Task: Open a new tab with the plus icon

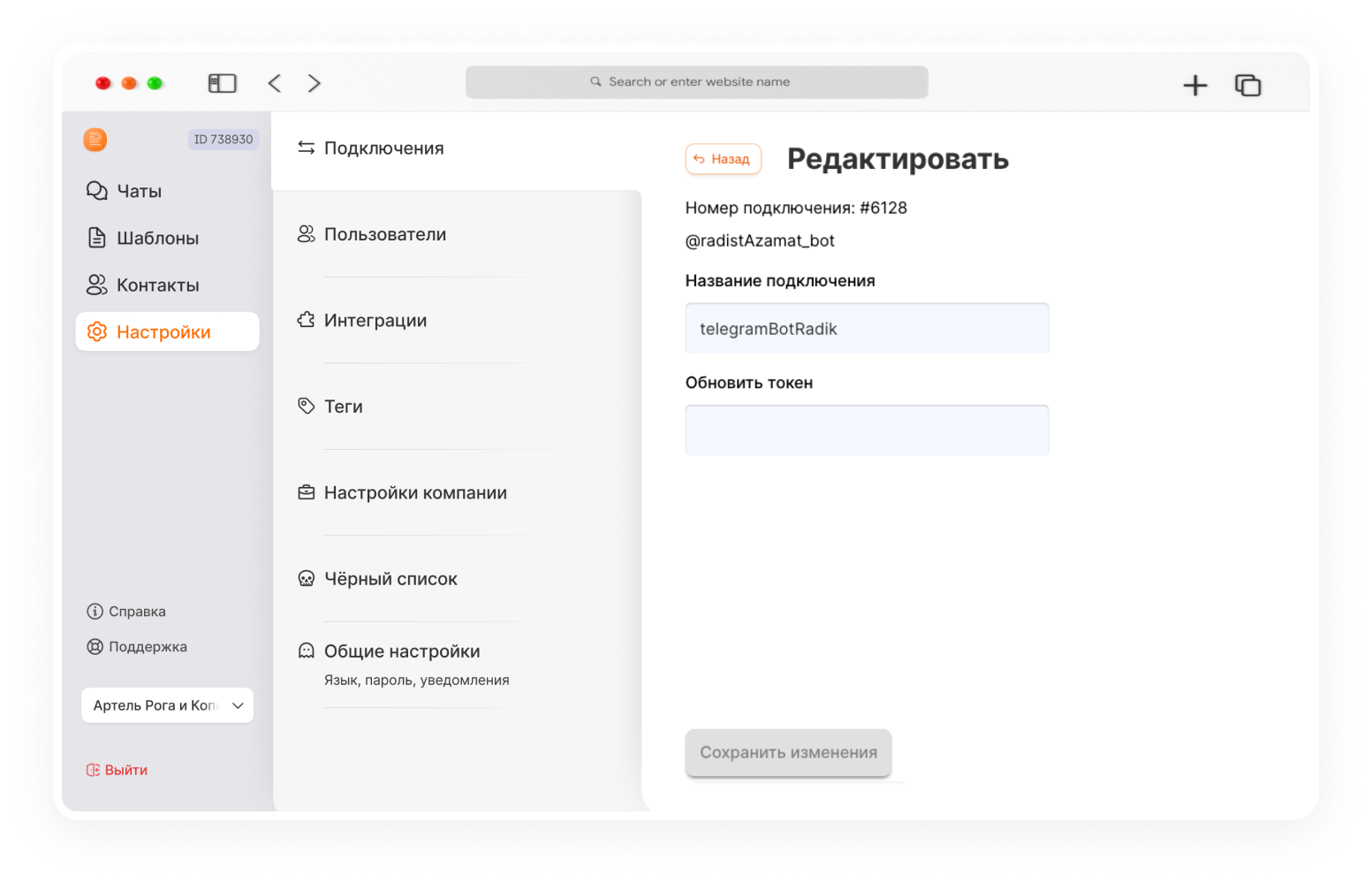Action: click(x=1194, y=85)
